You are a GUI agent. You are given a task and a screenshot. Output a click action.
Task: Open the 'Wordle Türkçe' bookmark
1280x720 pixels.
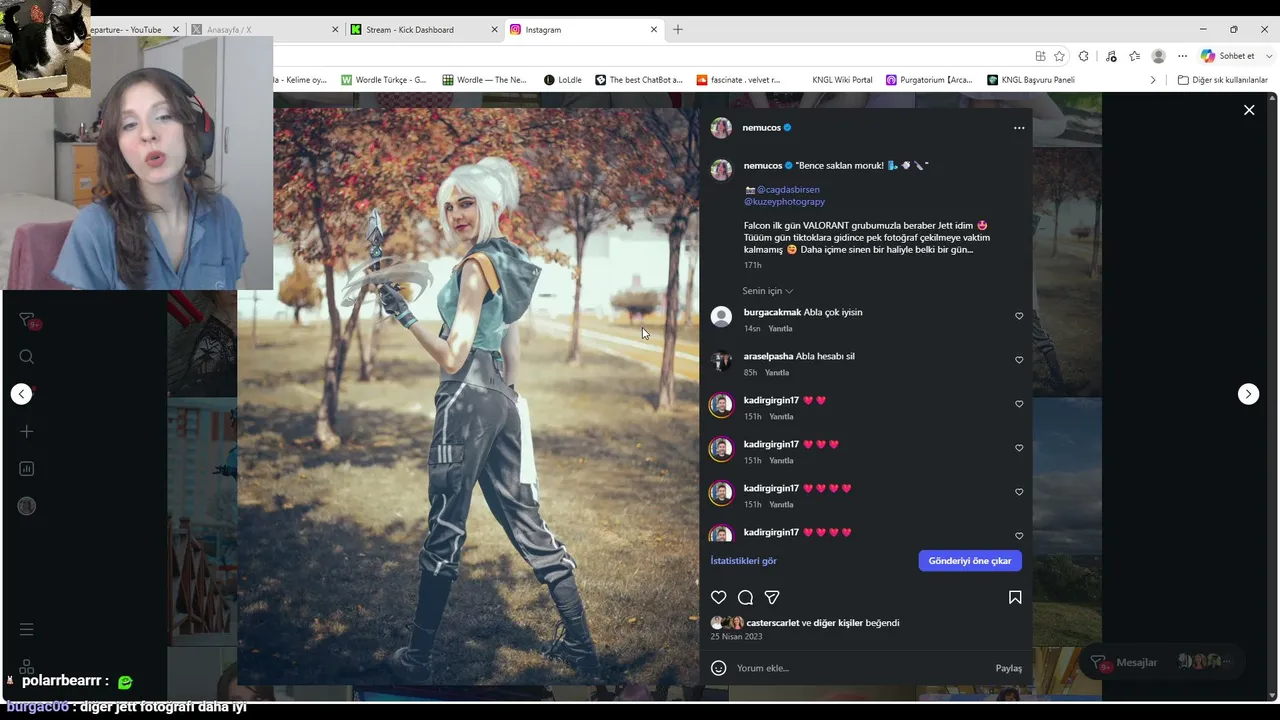click(384, 80)
